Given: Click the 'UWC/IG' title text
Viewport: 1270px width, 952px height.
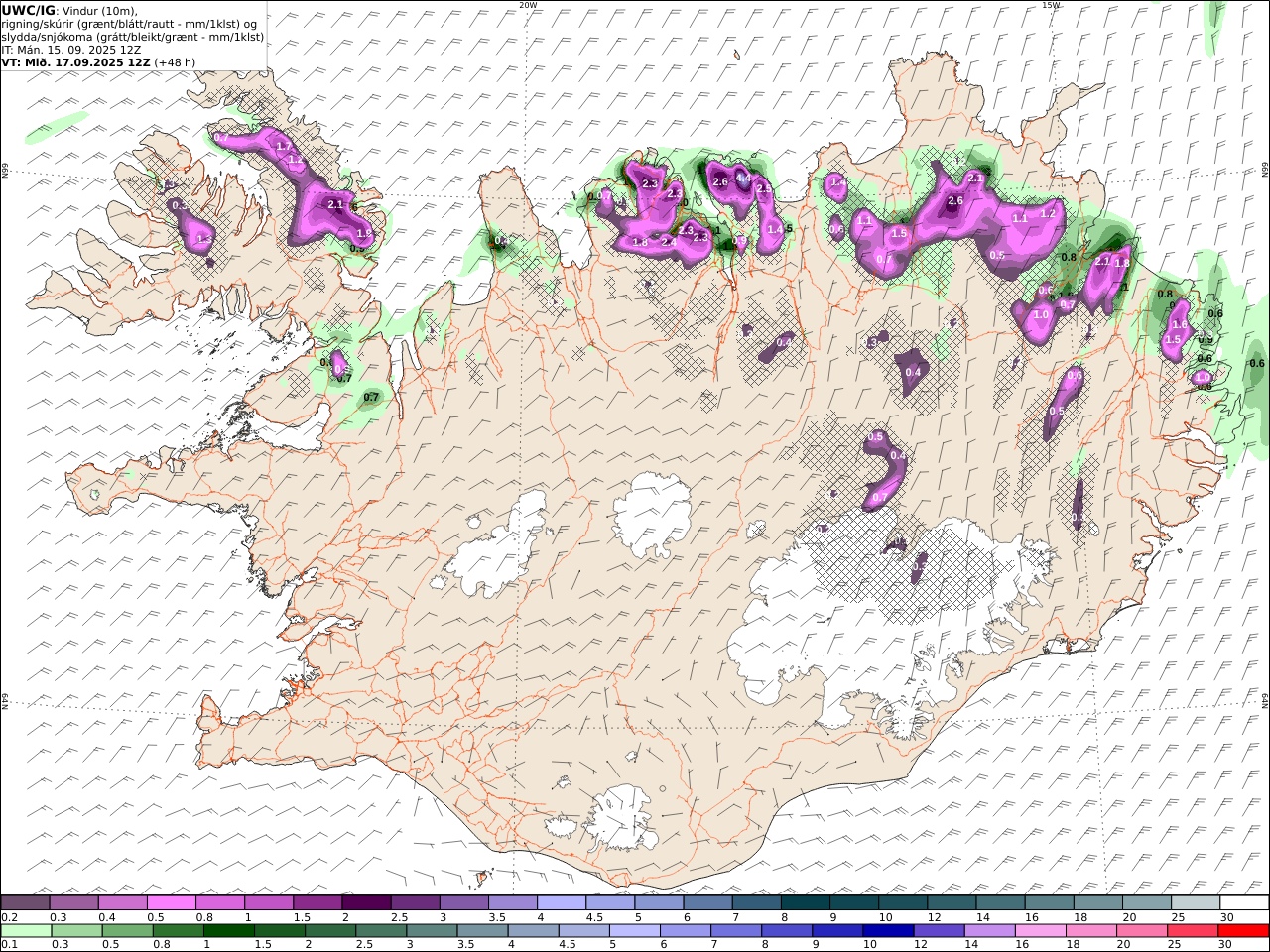Looking at the screenshot, I should pyautogui.click(x=29, y=10).
